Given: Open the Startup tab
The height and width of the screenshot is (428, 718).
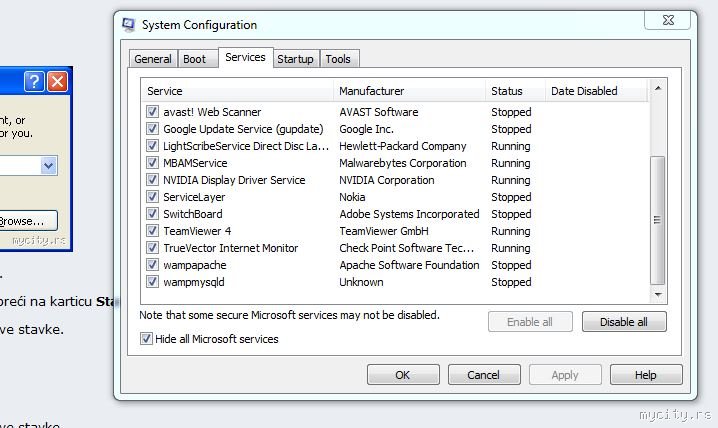Looking at the screenshot, I should tap(295, 59).
